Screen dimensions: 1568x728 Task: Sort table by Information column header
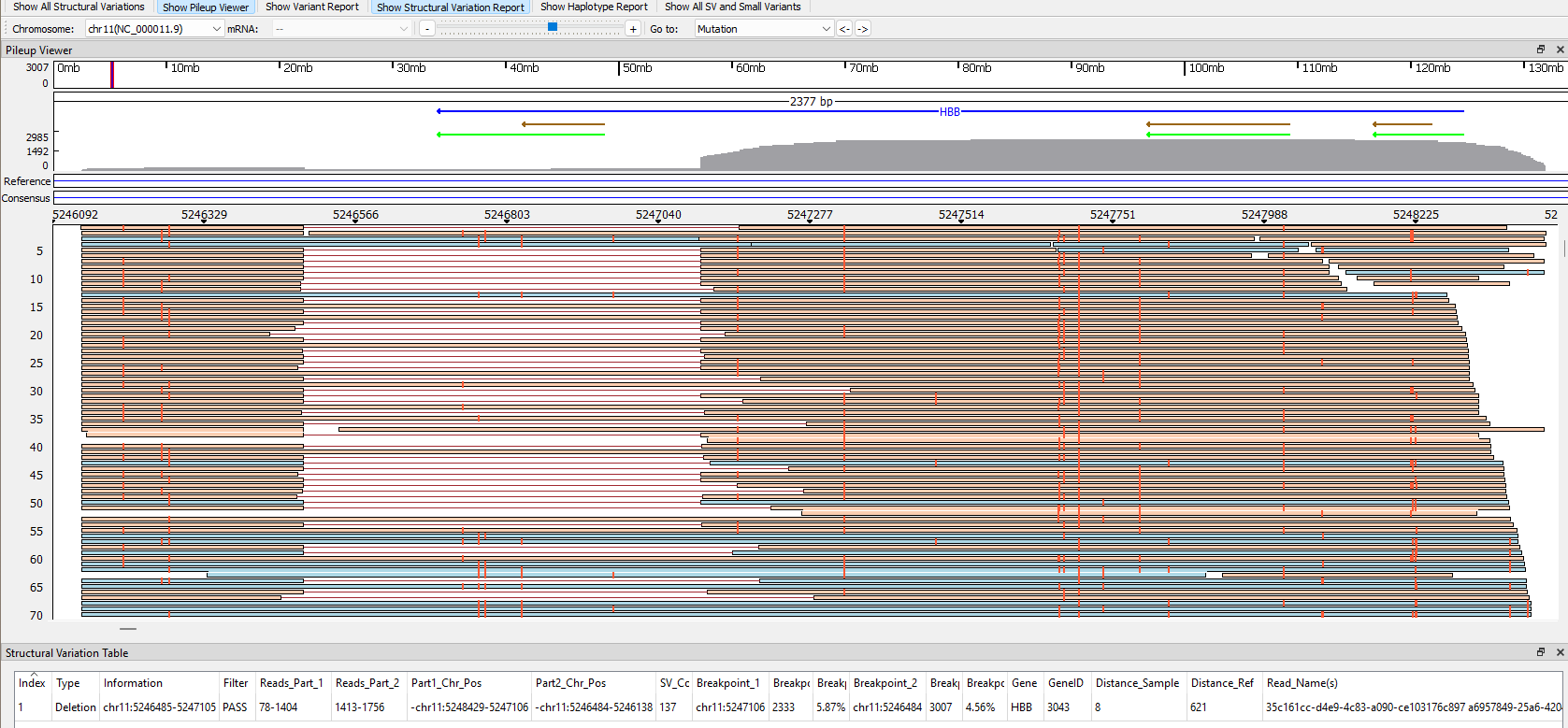(x=159, y=683)
